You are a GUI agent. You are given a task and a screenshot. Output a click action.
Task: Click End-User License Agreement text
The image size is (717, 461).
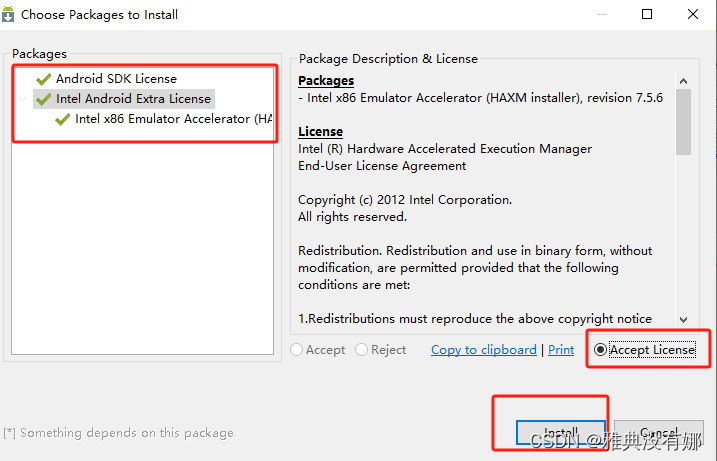point(382,166)
